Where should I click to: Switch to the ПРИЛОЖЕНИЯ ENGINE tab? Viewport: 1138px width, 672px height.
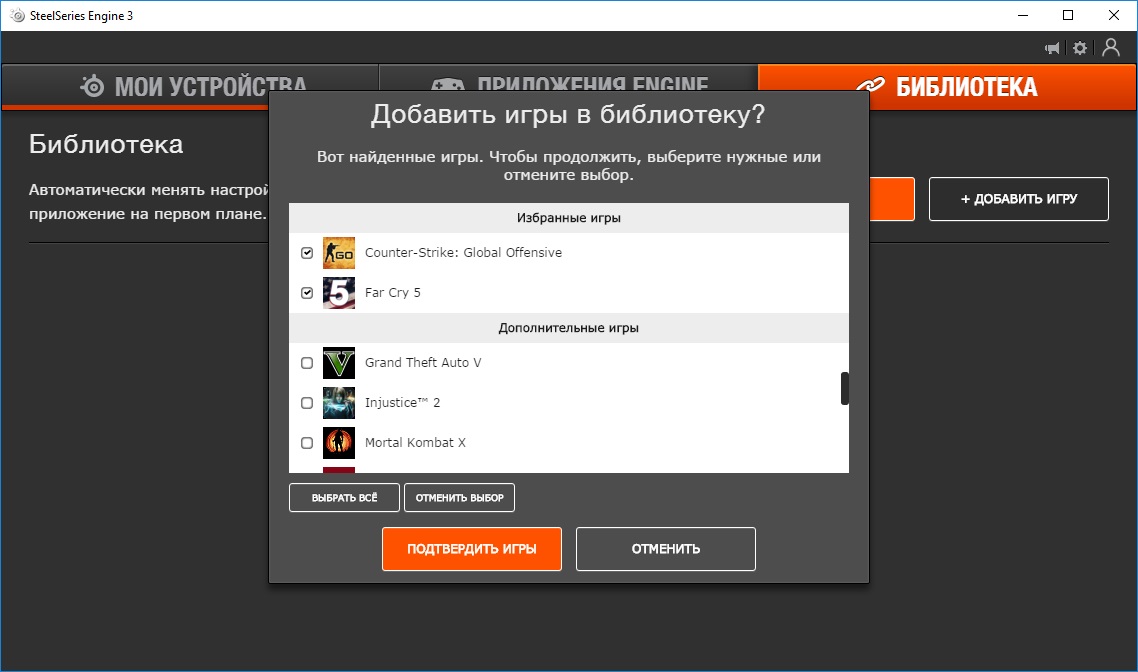click(x=568, y=78)
